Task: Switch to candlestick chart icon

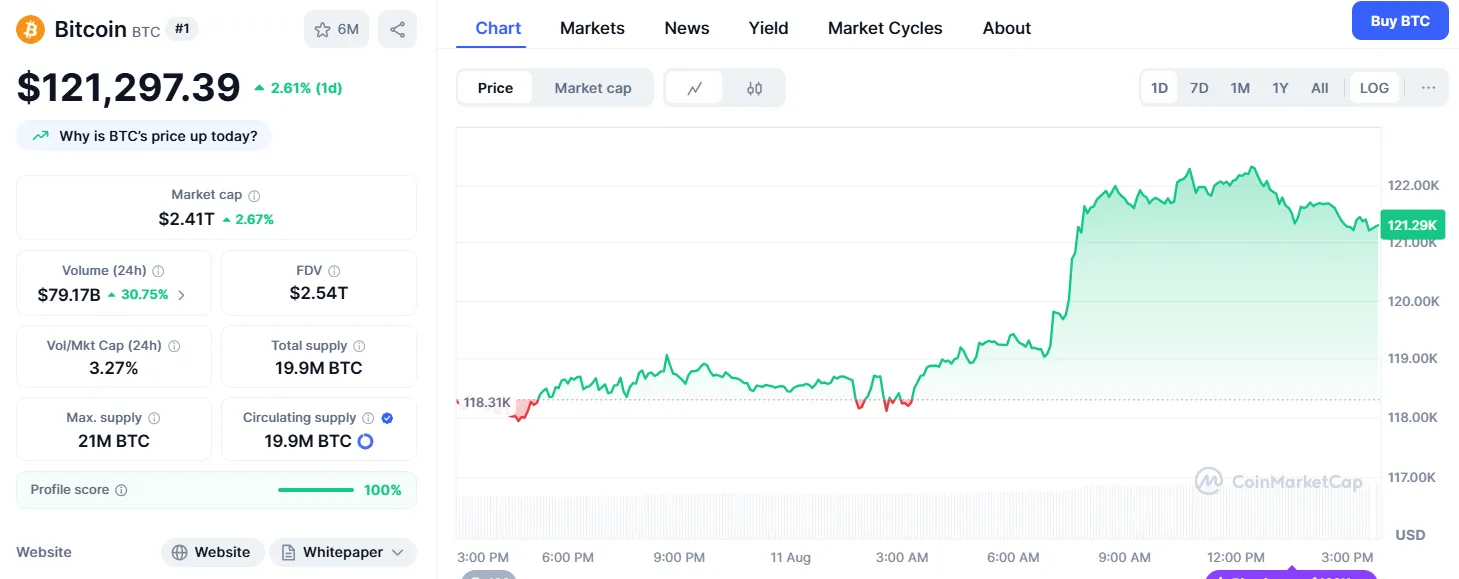Action: click(754, 88)
